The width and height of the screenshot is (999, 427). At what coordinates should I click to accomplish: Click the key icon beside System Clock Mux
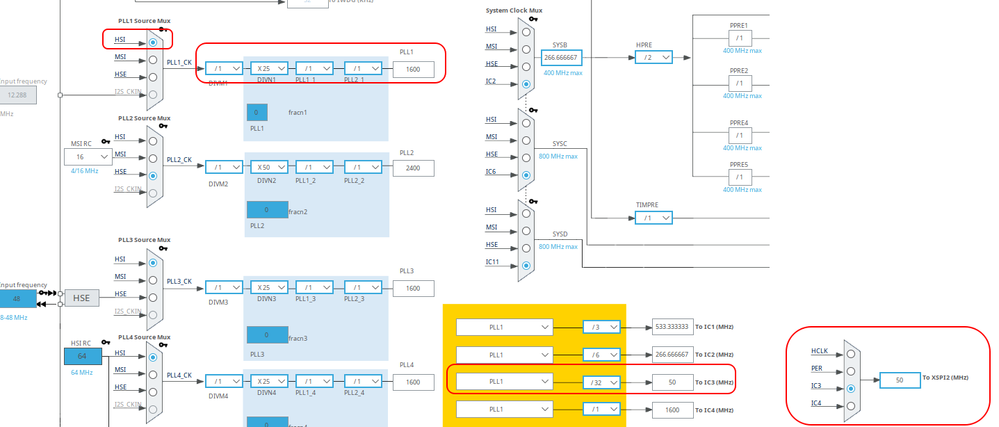[533, 19]
